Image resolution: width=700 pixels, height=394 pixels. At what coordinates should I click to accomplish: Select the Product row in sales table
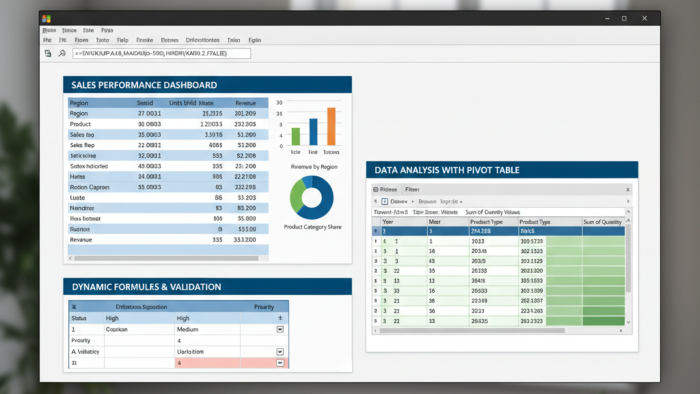pyautogui.click(x=168, y=124)
